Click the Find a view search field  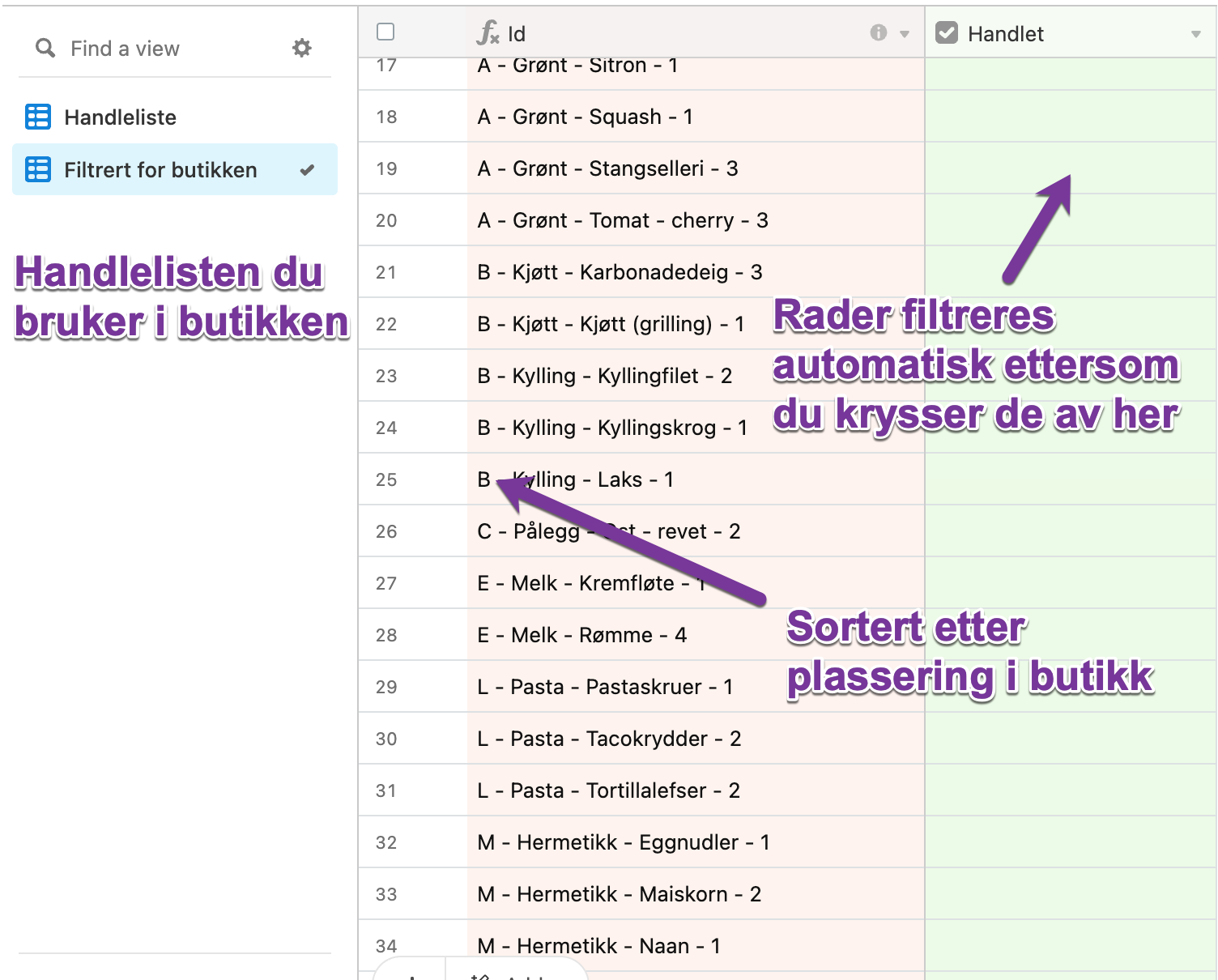coord(126,49)
